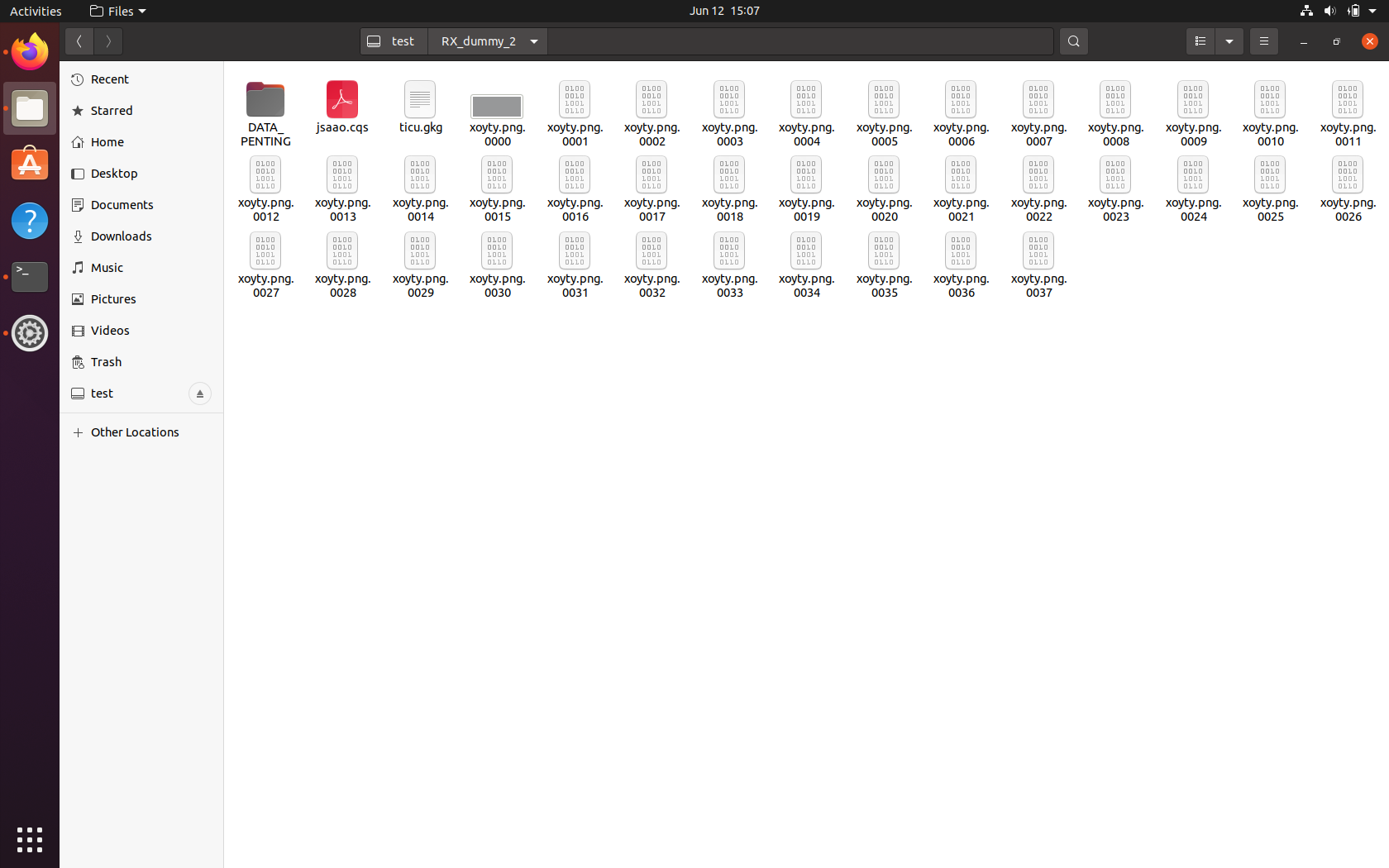Eject the test drive
This screenshot has width=1389, height=868.
[200, 393]
